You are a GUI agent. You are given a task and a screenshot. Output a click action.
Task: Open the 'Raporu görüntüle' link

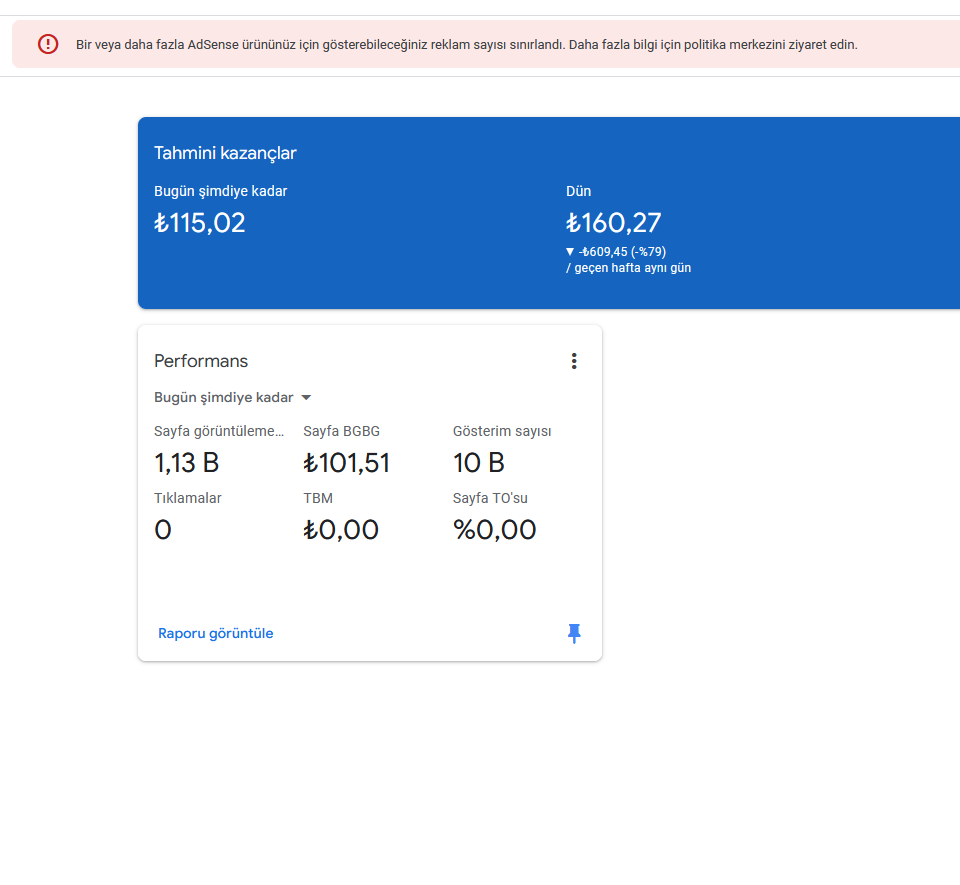pyautogui.click(x=216, y=633)
